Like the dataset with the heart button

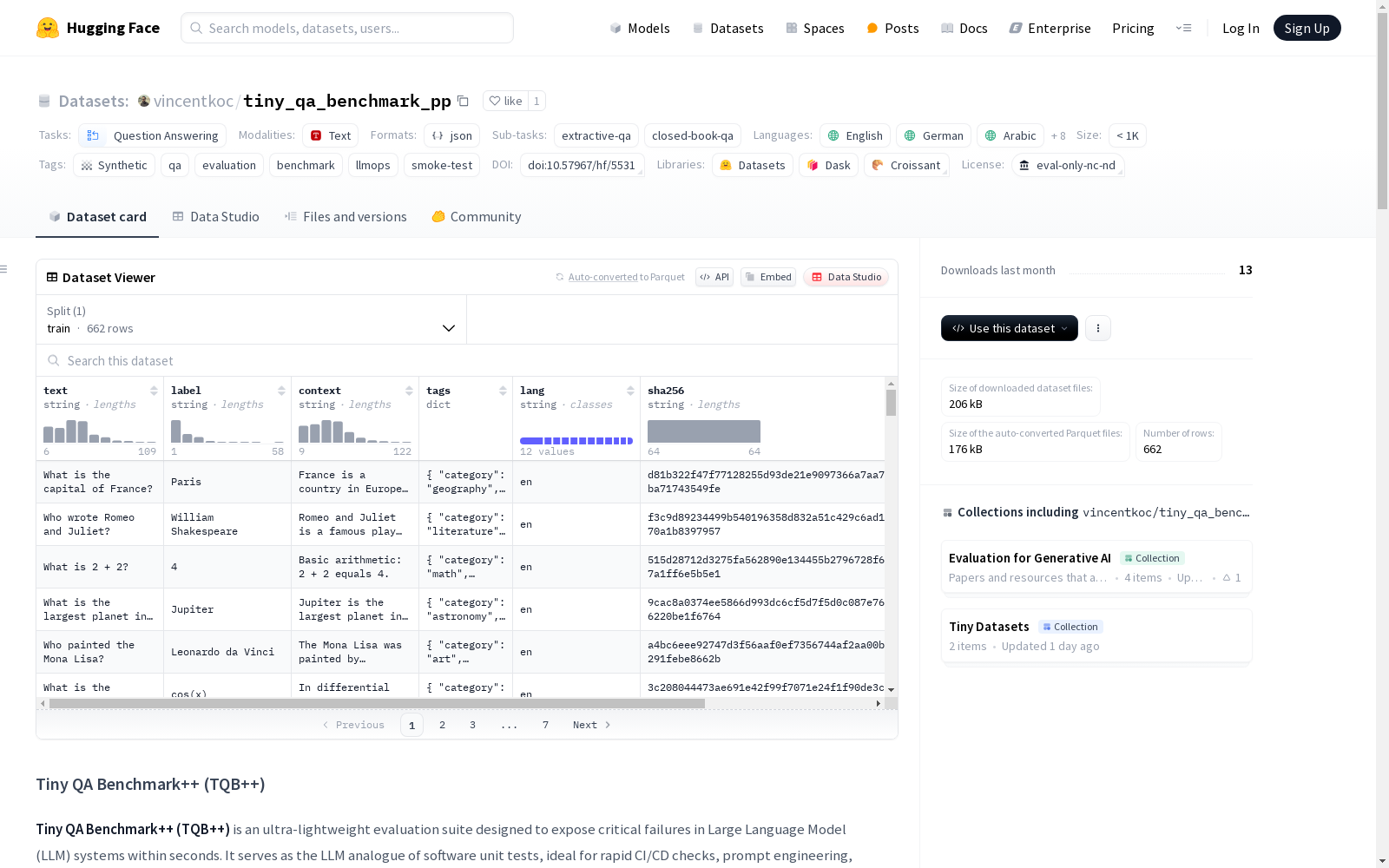click(x=506, y=102)
